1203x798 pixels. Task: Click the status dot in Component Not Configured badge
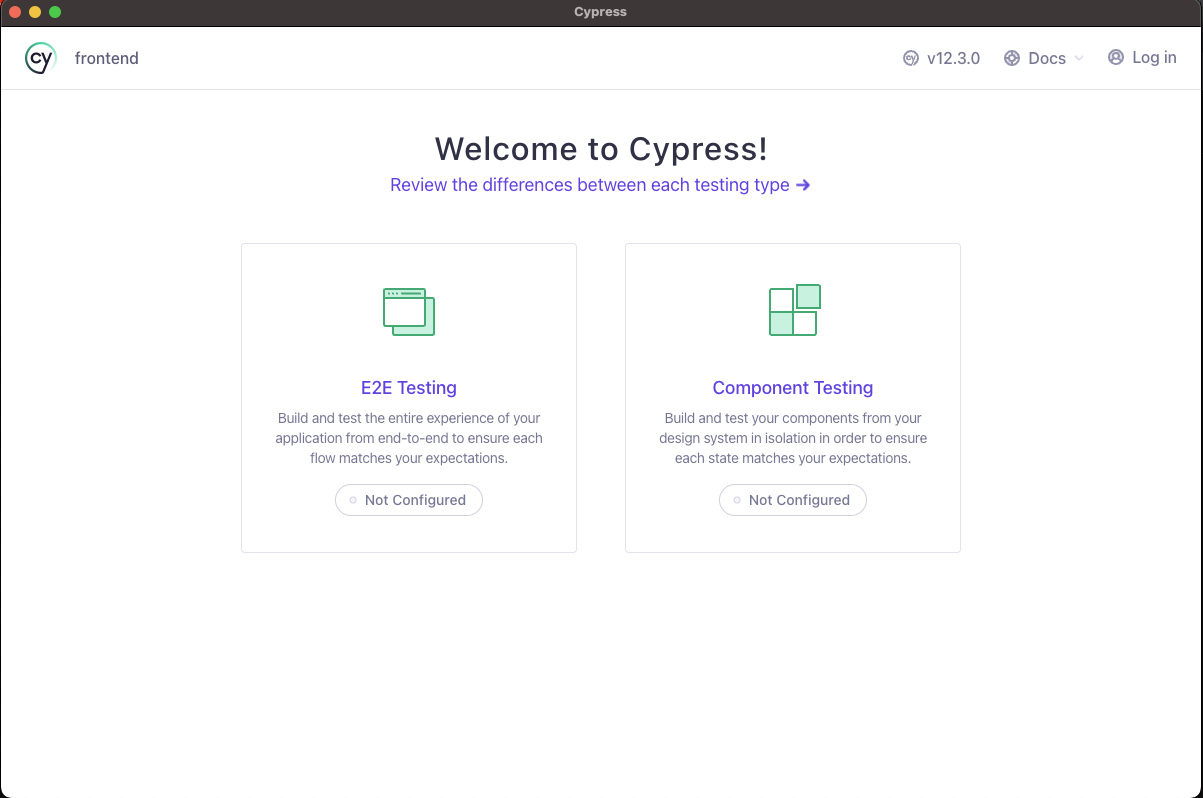[737, 500]
